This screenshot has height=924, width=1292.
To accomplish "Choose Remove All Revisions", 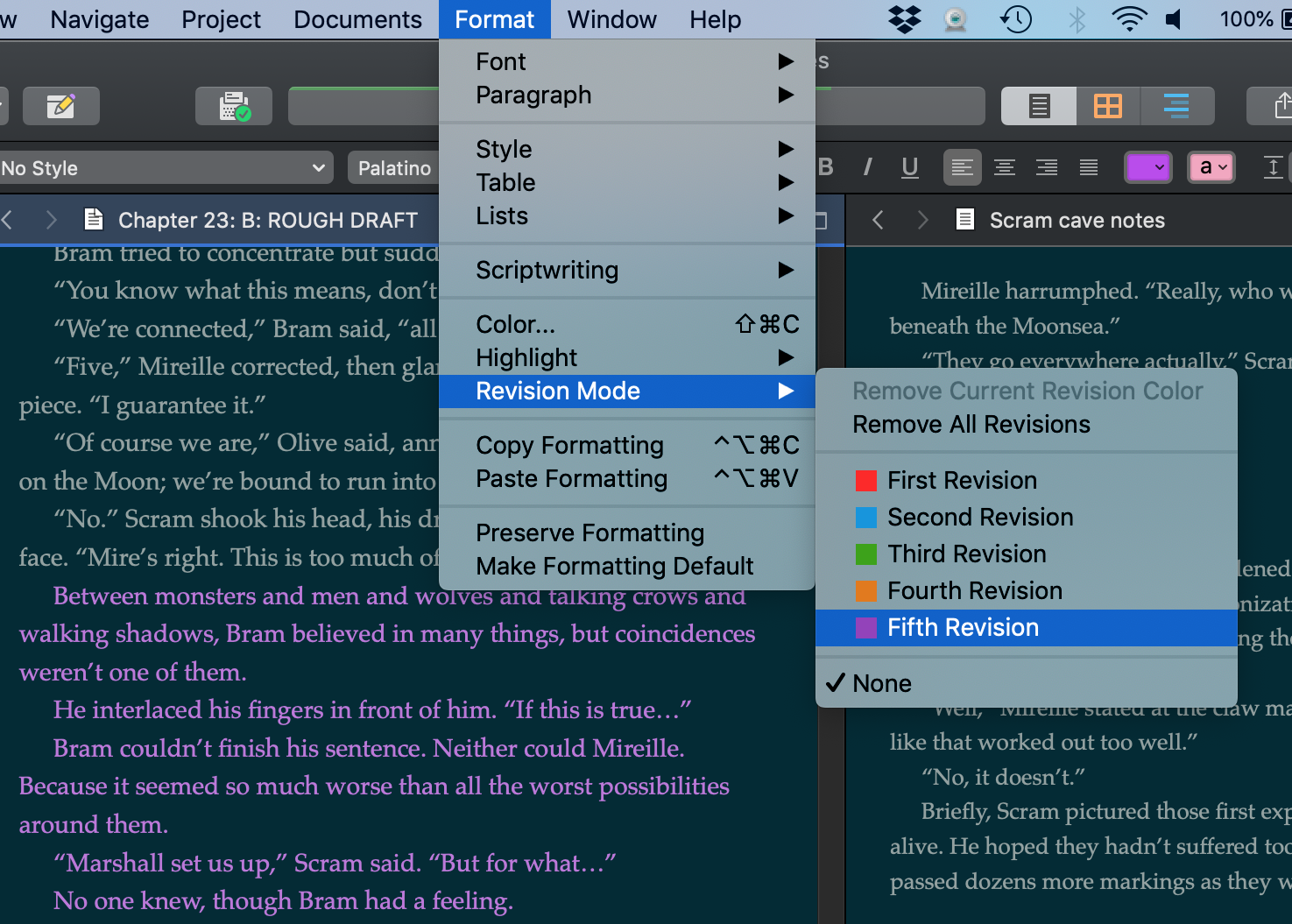I will [971, 425].
